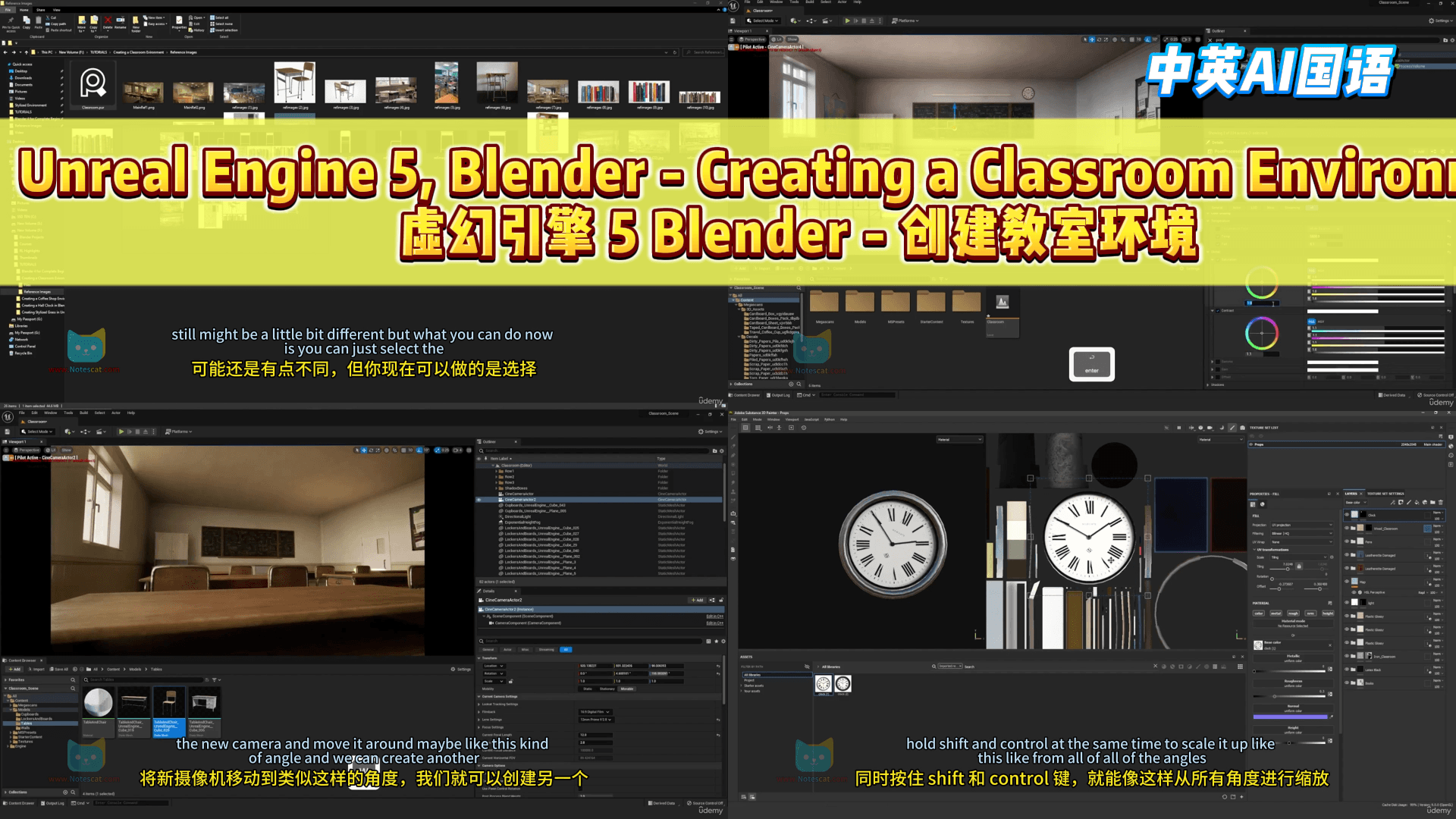1456x819 pixels.
Task: Collapse Transform section in Unreal Details panel
Action: click(x=479, y=658)
